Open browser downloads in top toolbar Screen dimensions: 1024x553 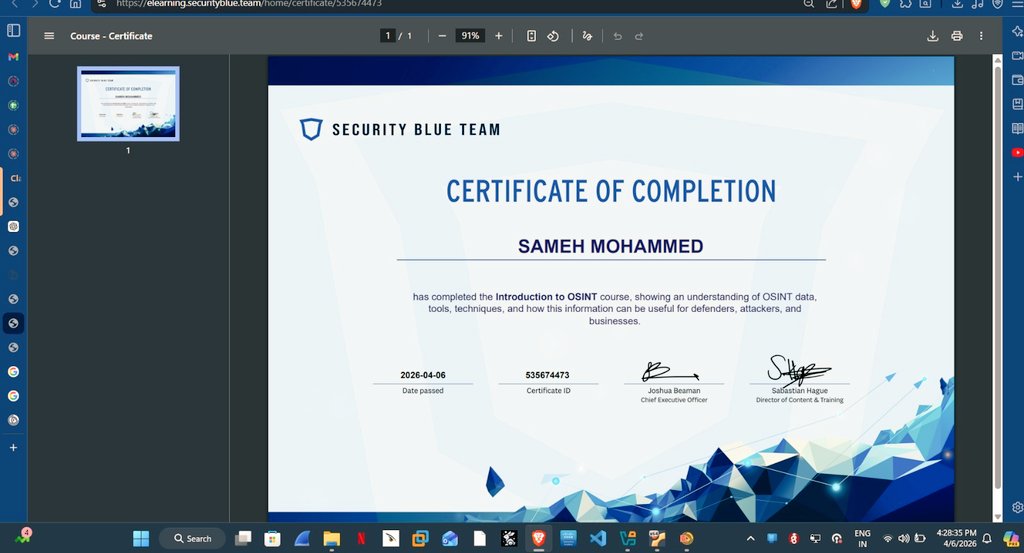click(x=957, y=3)
